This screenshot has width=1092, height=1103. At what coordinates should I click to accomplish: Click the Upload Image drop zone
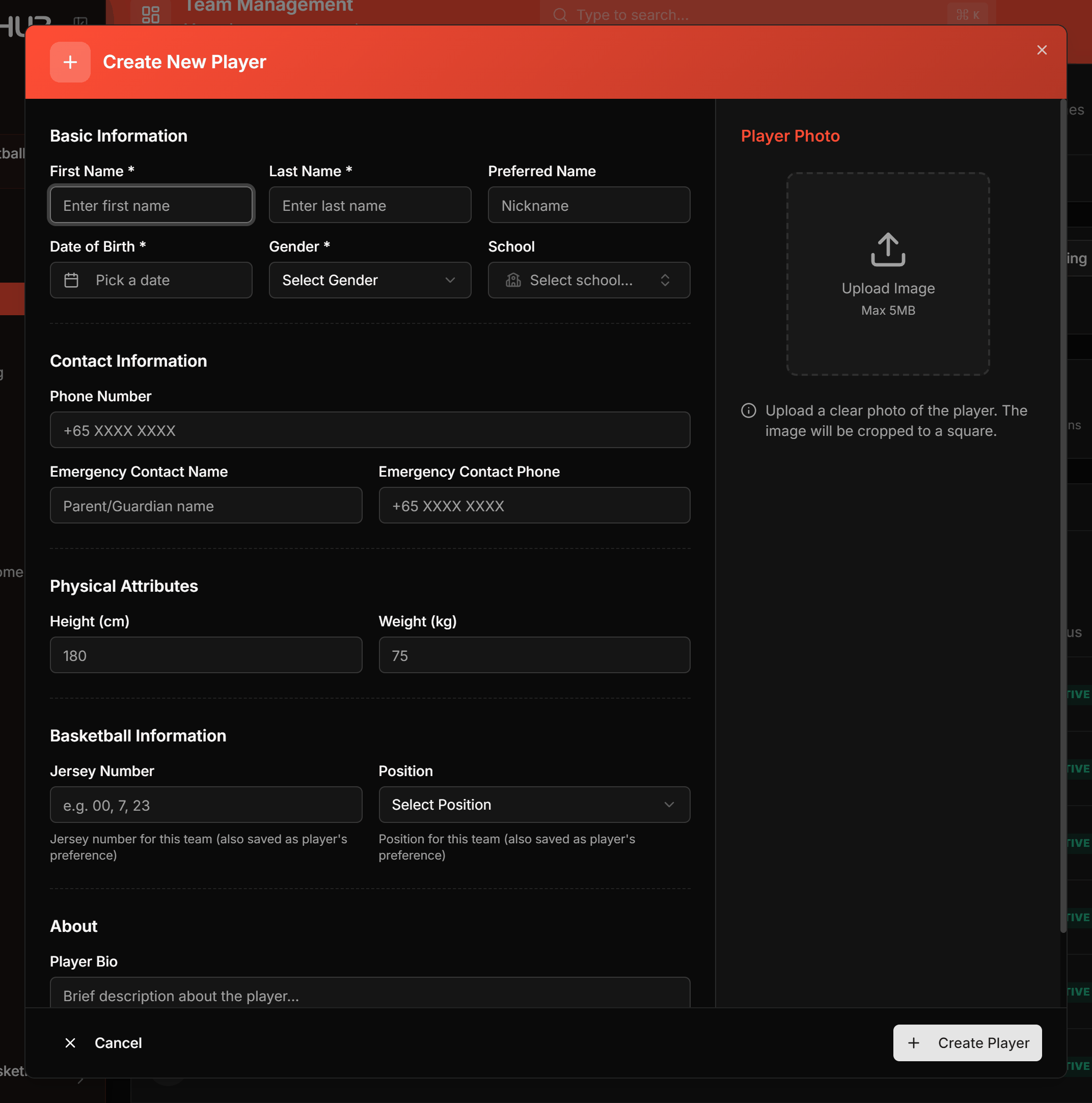(x=888, y=273)
